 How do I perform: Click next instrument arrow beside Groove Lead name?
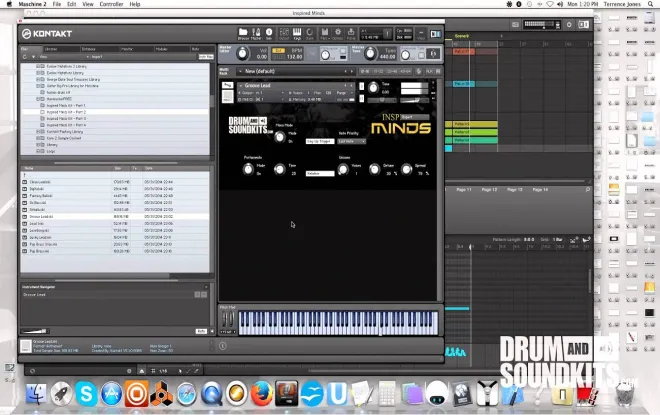[x=352, y=85]
